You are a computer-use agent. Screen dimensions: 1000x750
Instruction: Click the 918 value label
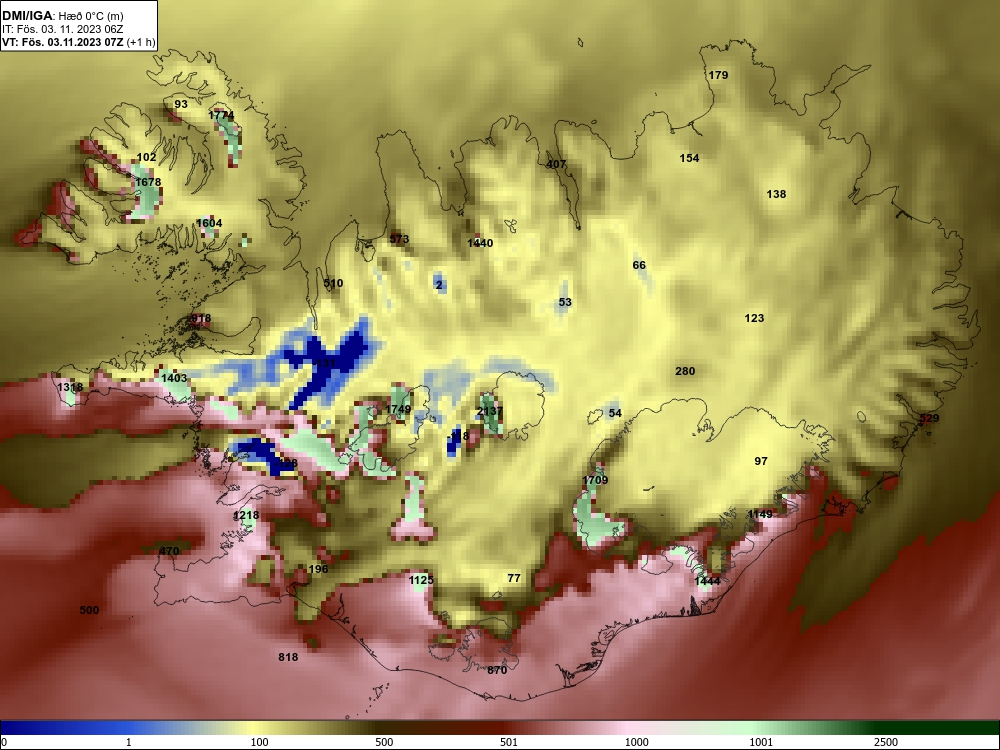tap(201, 318)
